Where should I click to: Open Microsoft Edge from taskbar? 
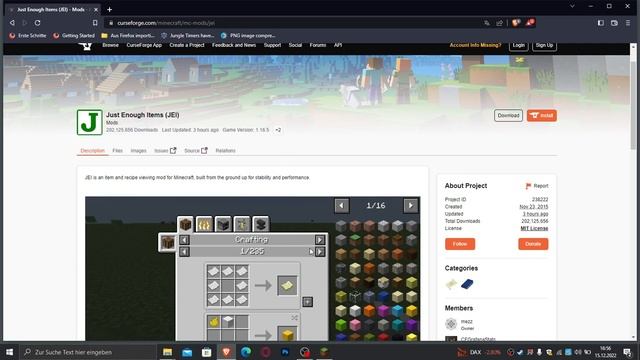point(246,352)
